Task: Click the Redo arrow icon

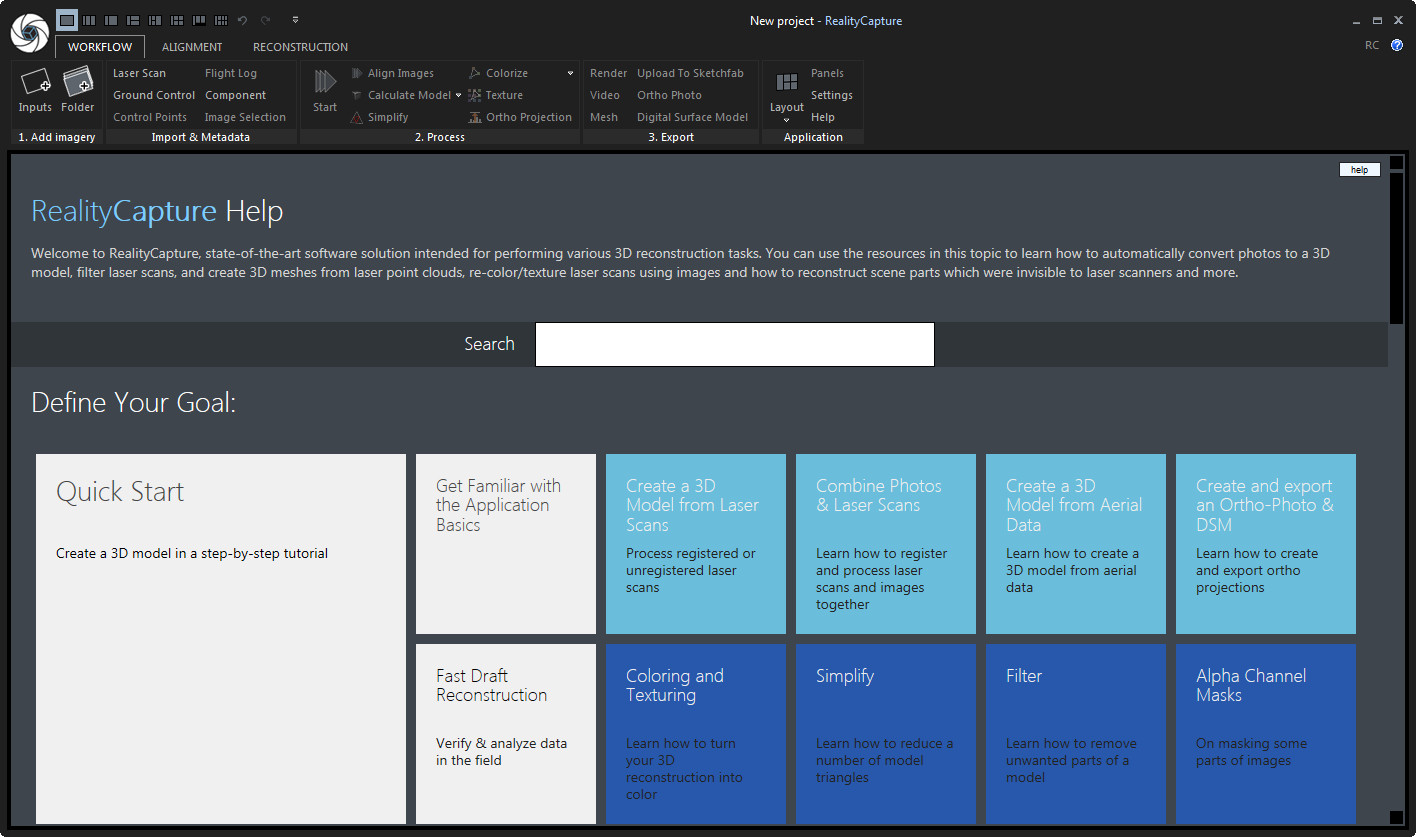Action: tap(265, 20)
